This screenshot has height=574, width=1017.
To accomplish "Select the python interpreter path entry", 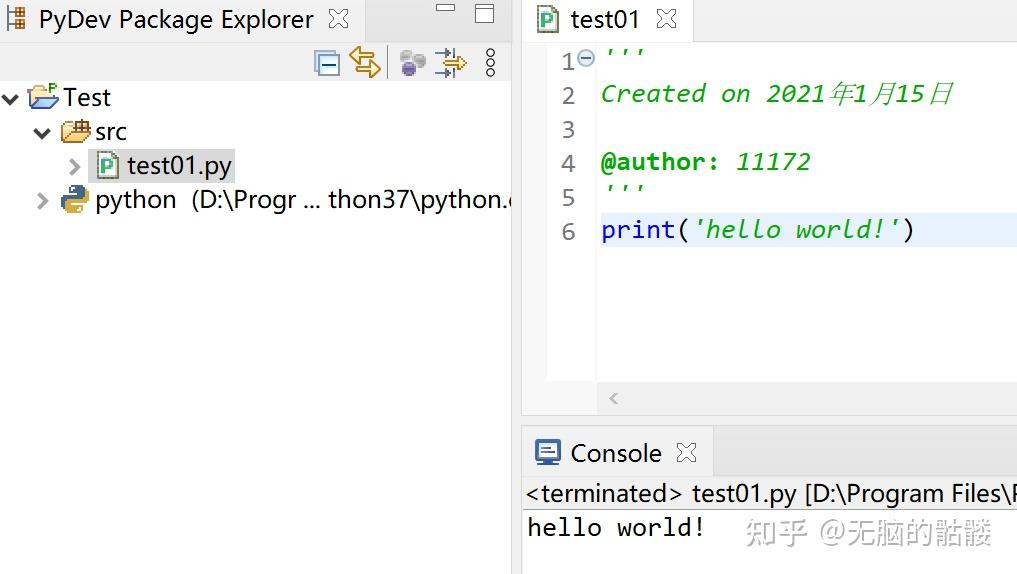I will tap(302, 200).
